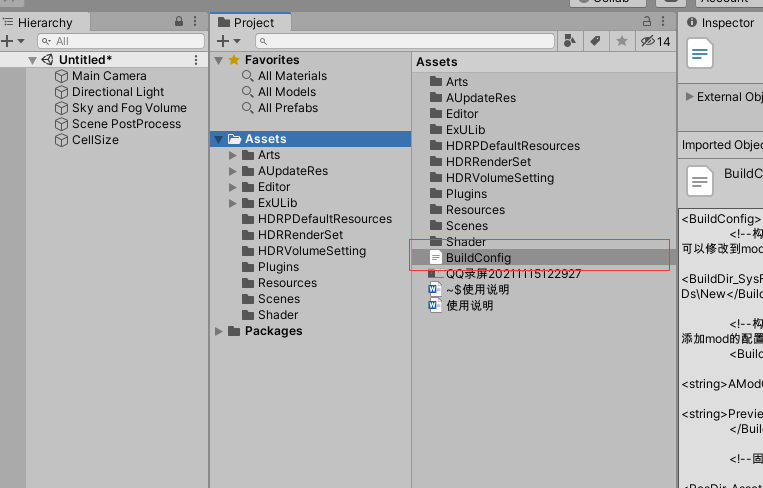
Task: Select the CellSize object
Action: (x=95, y=140)
